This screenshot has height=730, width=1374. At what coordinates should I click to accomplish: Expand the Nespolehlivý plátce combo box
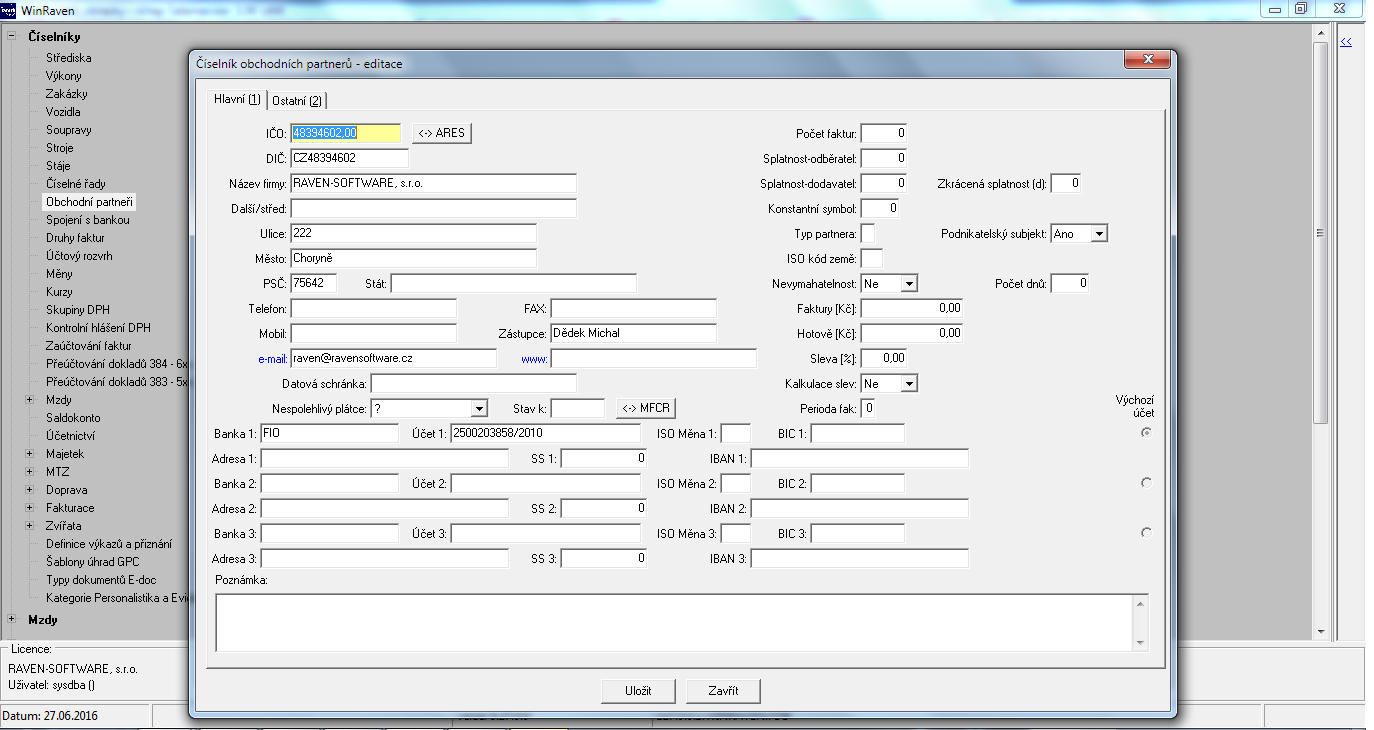[x=479, y=408]
